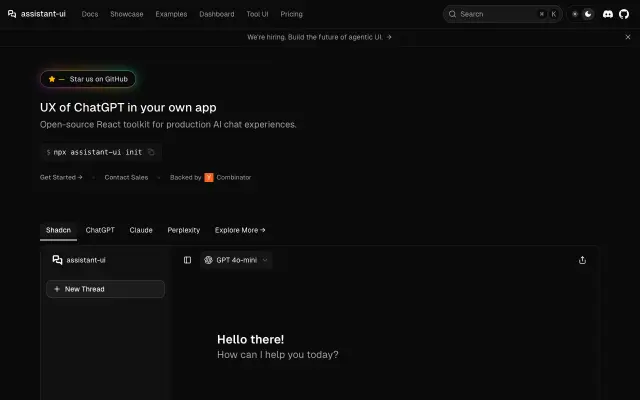This screenshot has height=400, width=640.
Task: Click the assistant-ui logo in header
Action: 37,14
